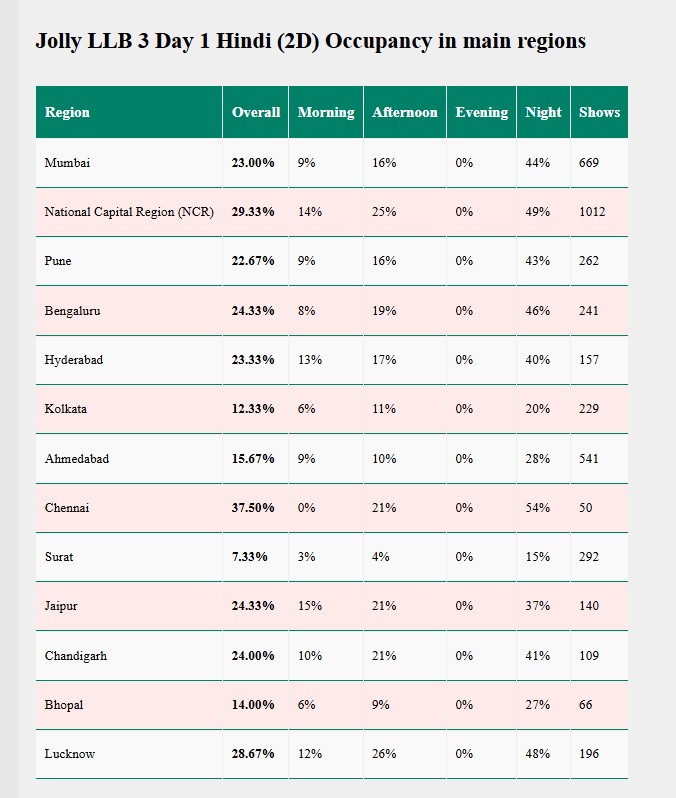Click the Region column header
This screenshot has width=676, height=798.
[67, 112]
